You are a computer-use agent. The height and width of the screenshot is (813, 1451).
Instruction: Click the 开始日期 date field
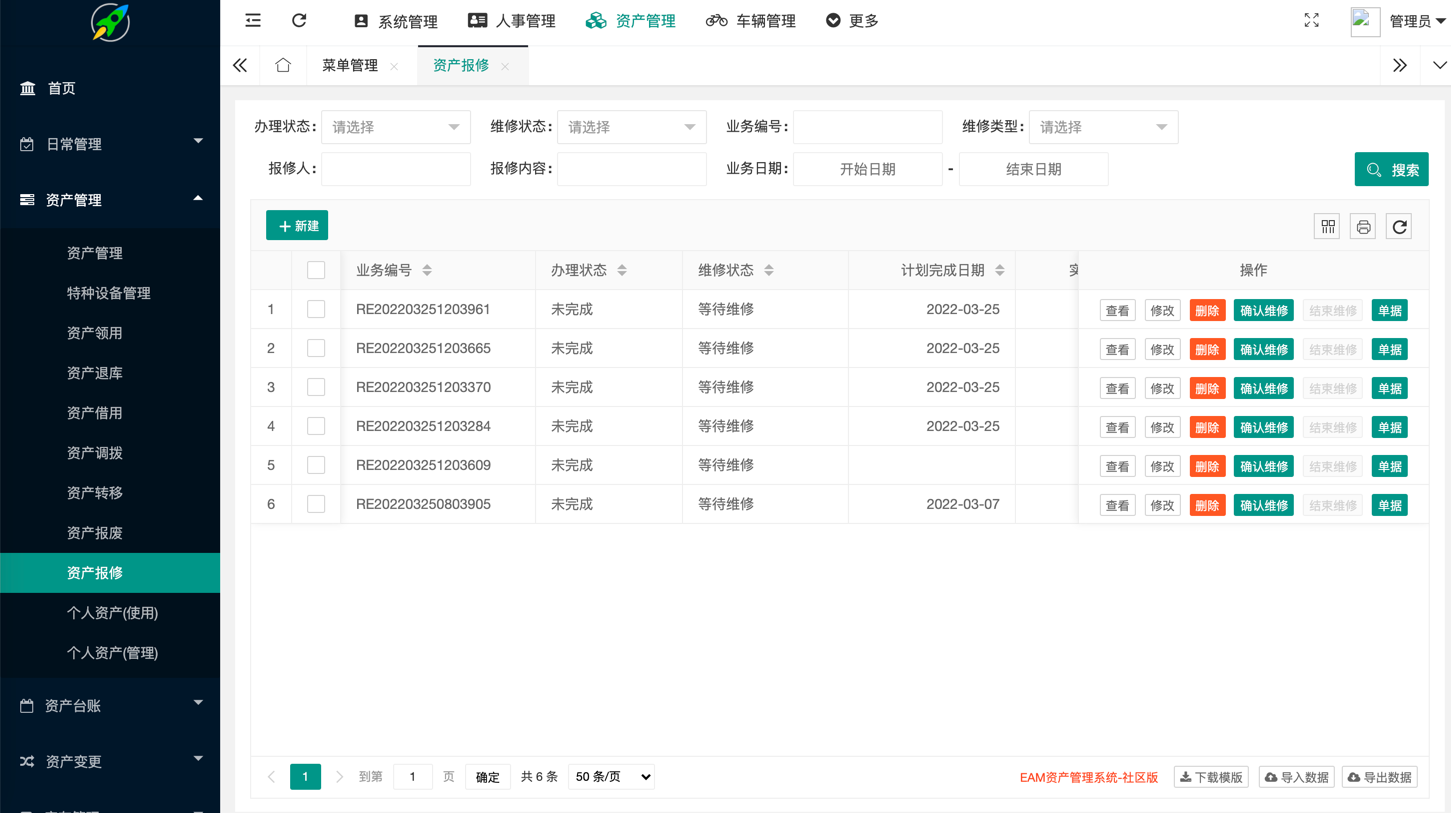point(867,169)
